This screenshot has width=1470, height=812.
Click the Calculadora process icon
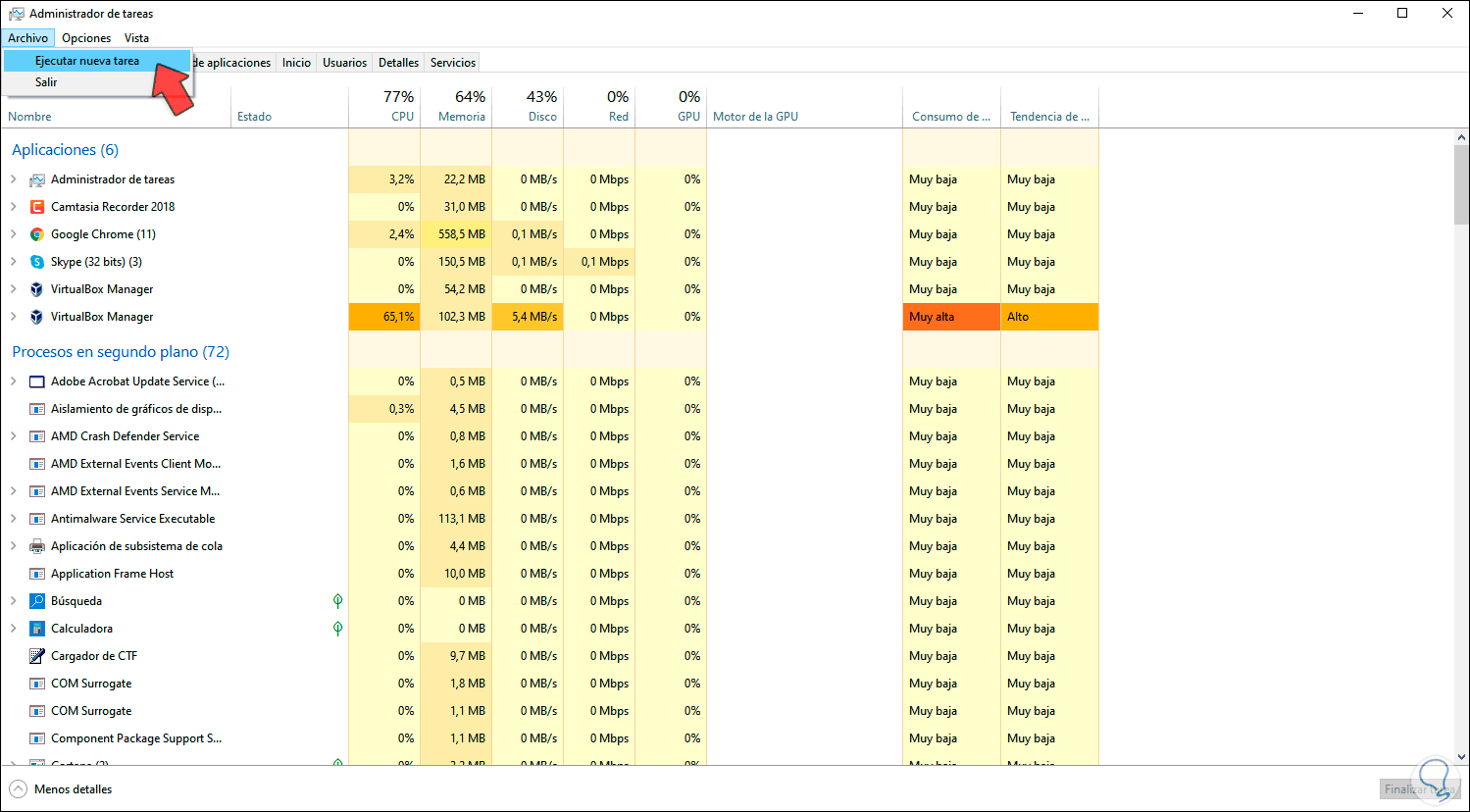[x=37, y=629]
